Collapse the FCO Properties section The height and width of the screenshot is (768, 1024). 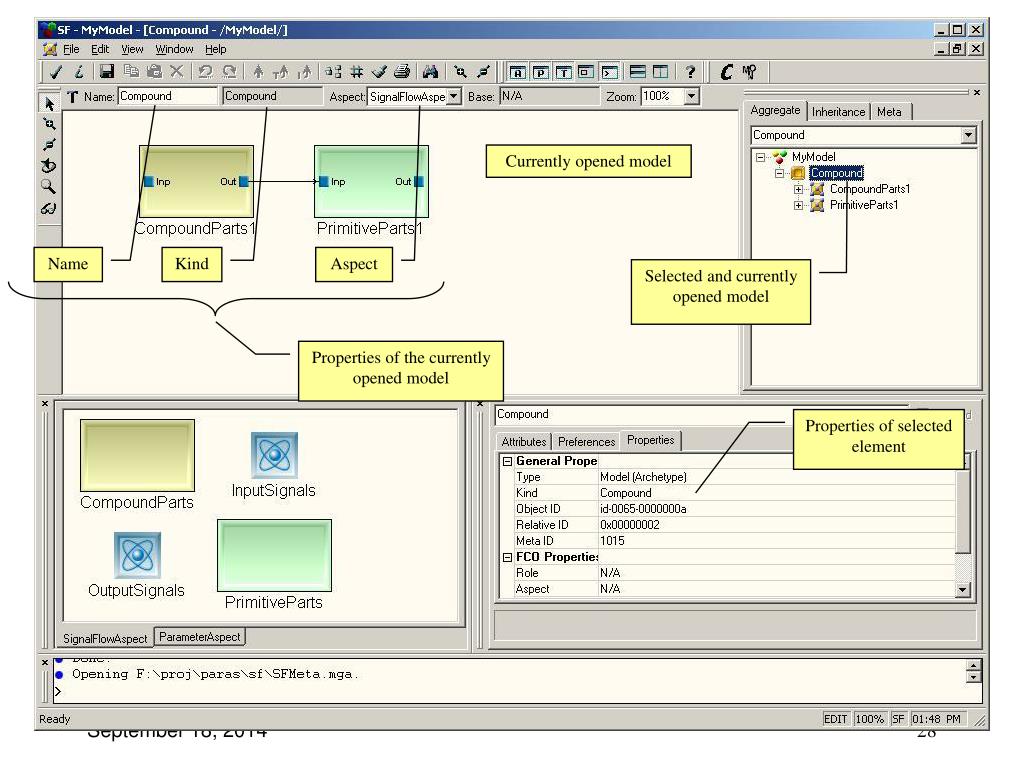click(507, 557)
